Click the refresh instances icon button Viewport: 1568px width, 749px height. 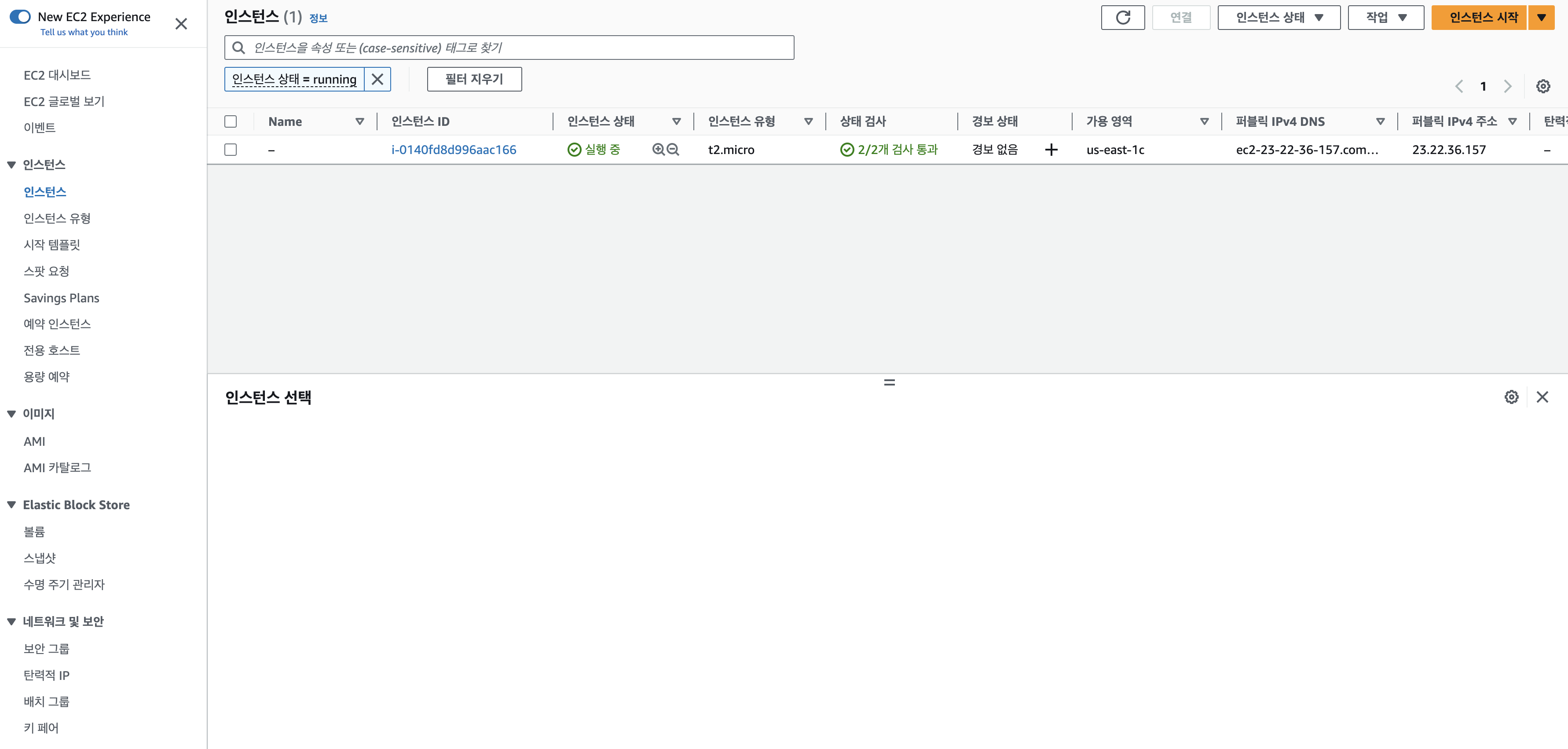tap(1122, 18)
